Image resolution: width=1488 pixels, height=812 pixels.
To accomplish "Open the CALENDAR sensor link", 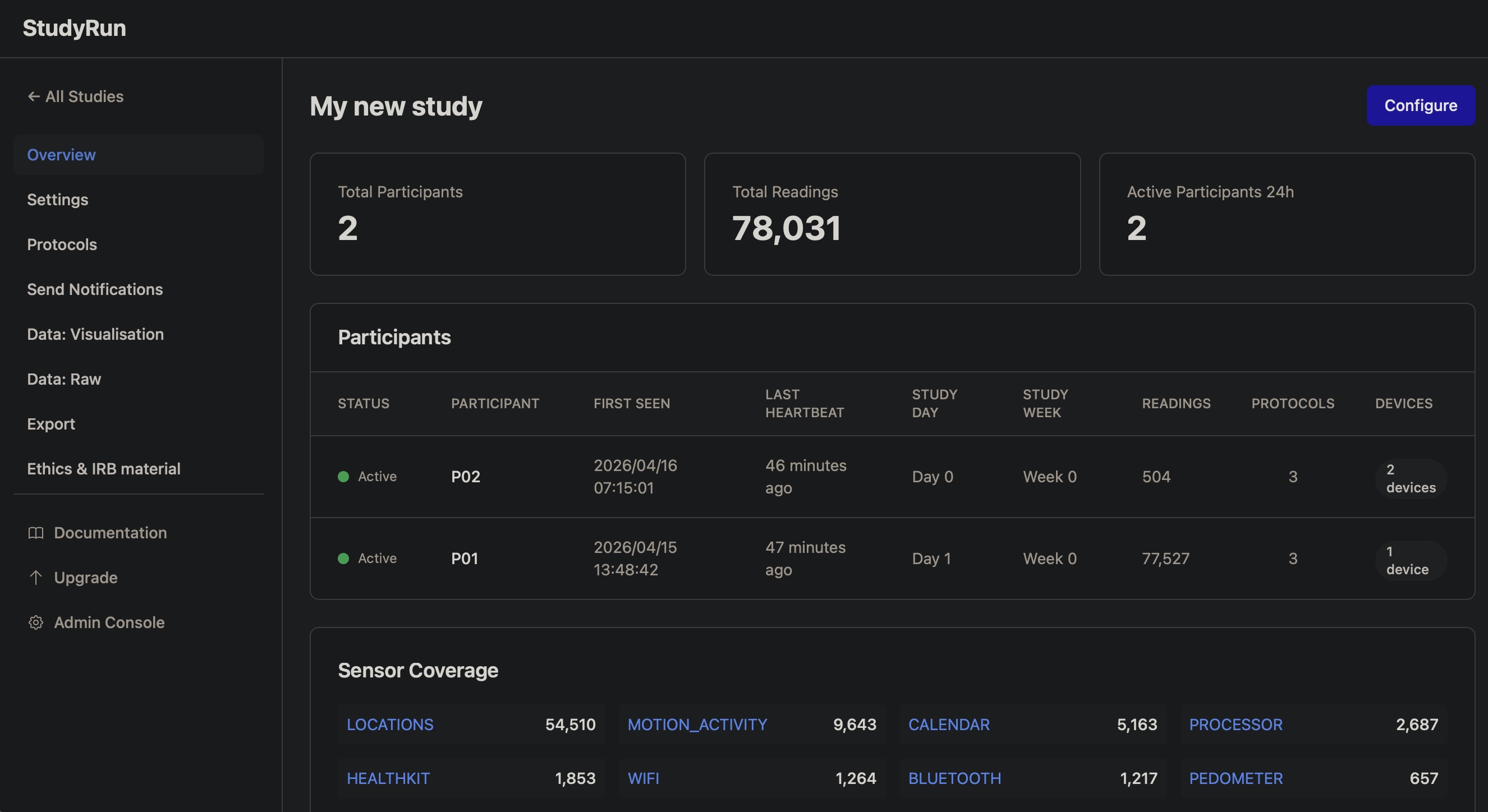I will [x=949, y=725].
